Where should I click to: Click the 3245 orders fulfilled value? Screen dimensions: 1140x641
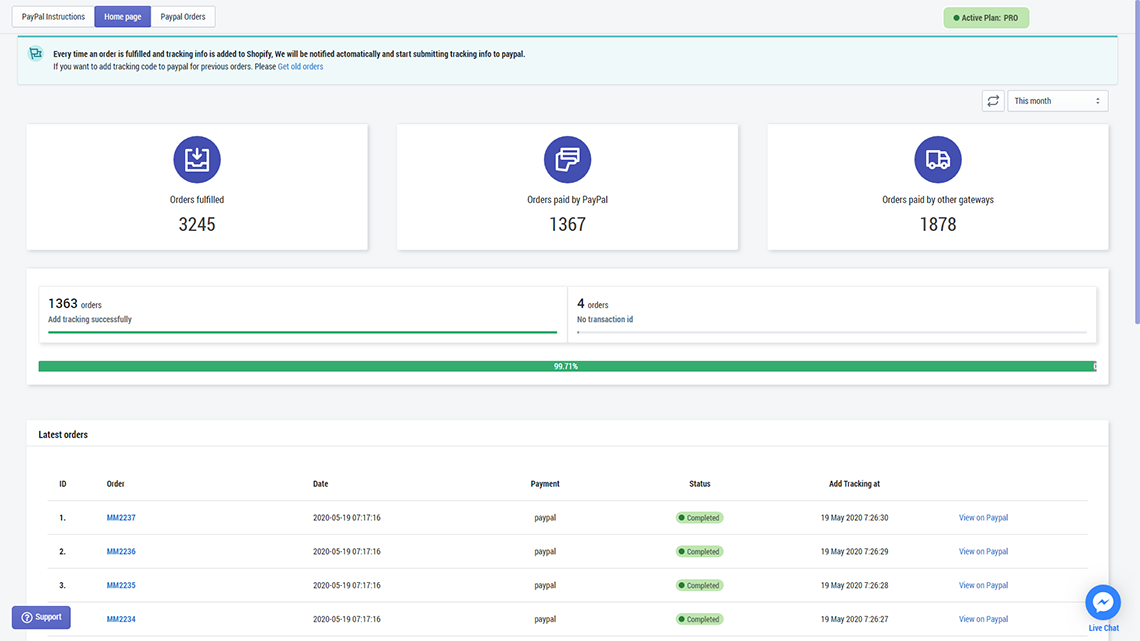tap(197, 225)
